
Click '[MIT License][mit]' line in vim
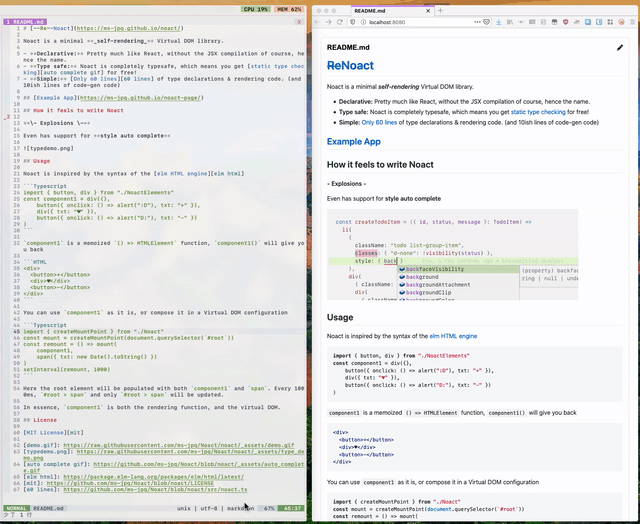click(53, 433)
